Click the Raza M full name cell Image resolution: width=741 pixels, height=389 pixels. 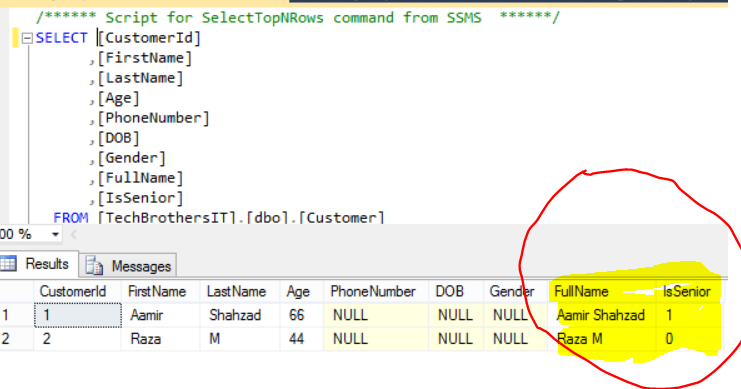pyautogui.click(x=602, y=338)
